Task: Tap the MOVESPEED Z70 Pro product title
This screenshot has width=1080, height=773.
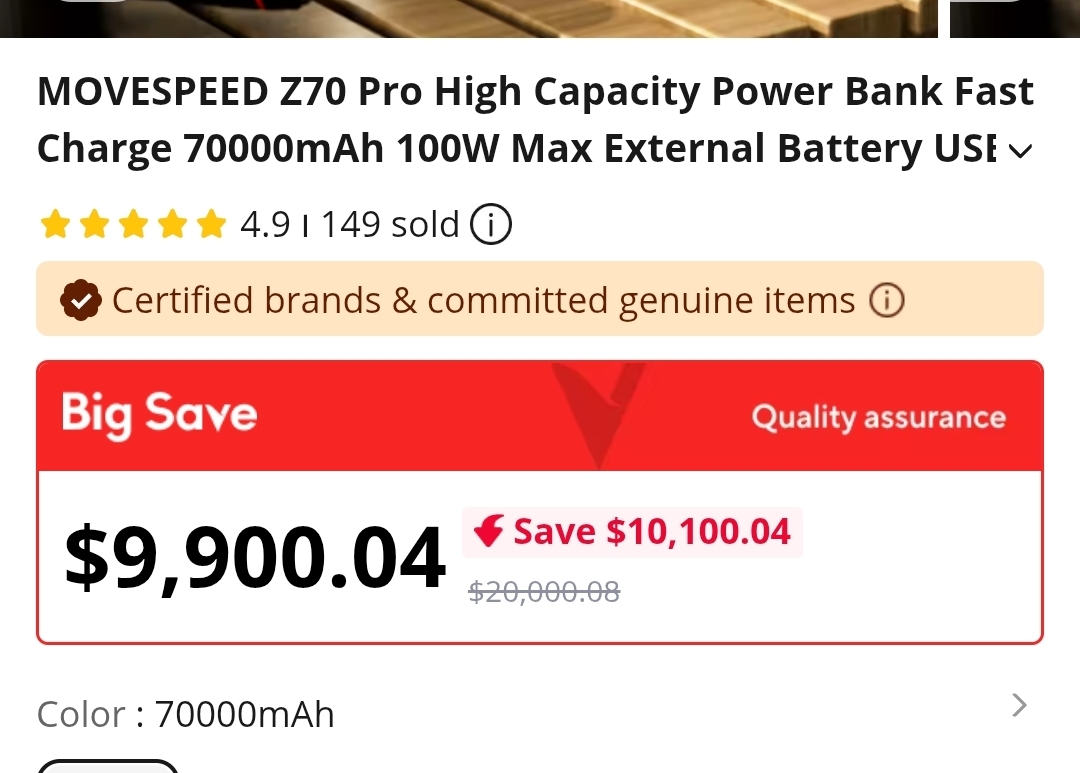Action: 535,120
